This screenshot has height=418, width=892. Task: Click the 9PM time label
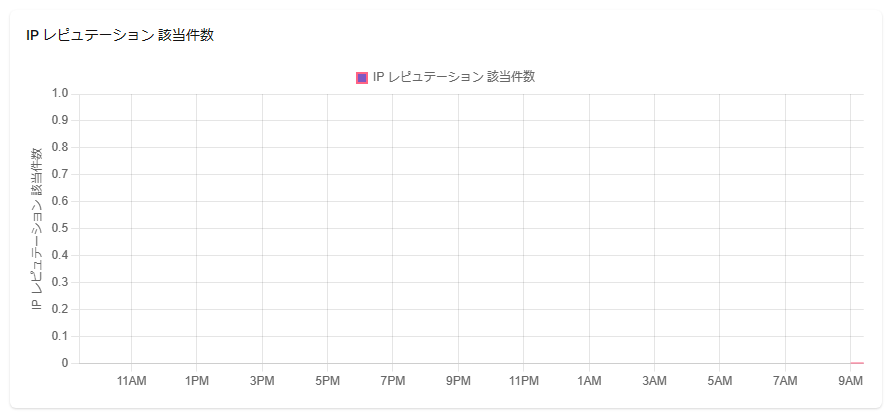click(458, 381)
